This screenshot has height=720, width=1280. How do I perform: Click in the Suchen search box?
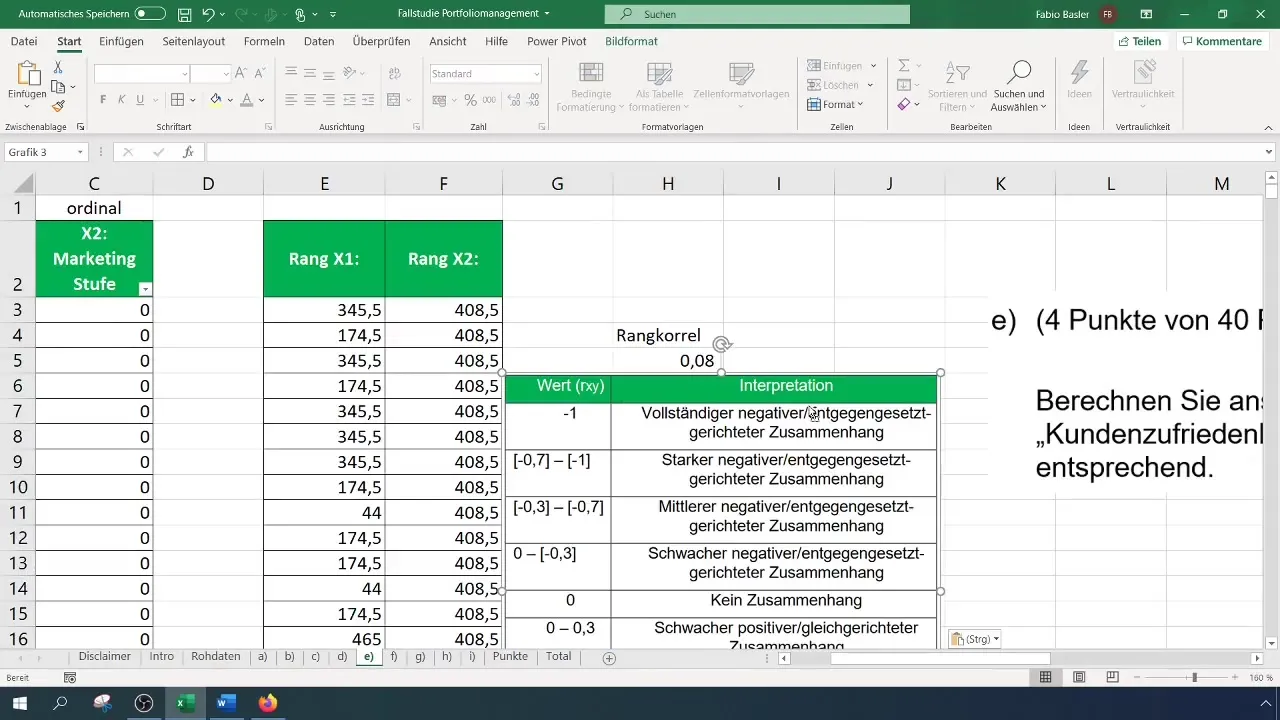pyautogui.click(x=757, y=14)
